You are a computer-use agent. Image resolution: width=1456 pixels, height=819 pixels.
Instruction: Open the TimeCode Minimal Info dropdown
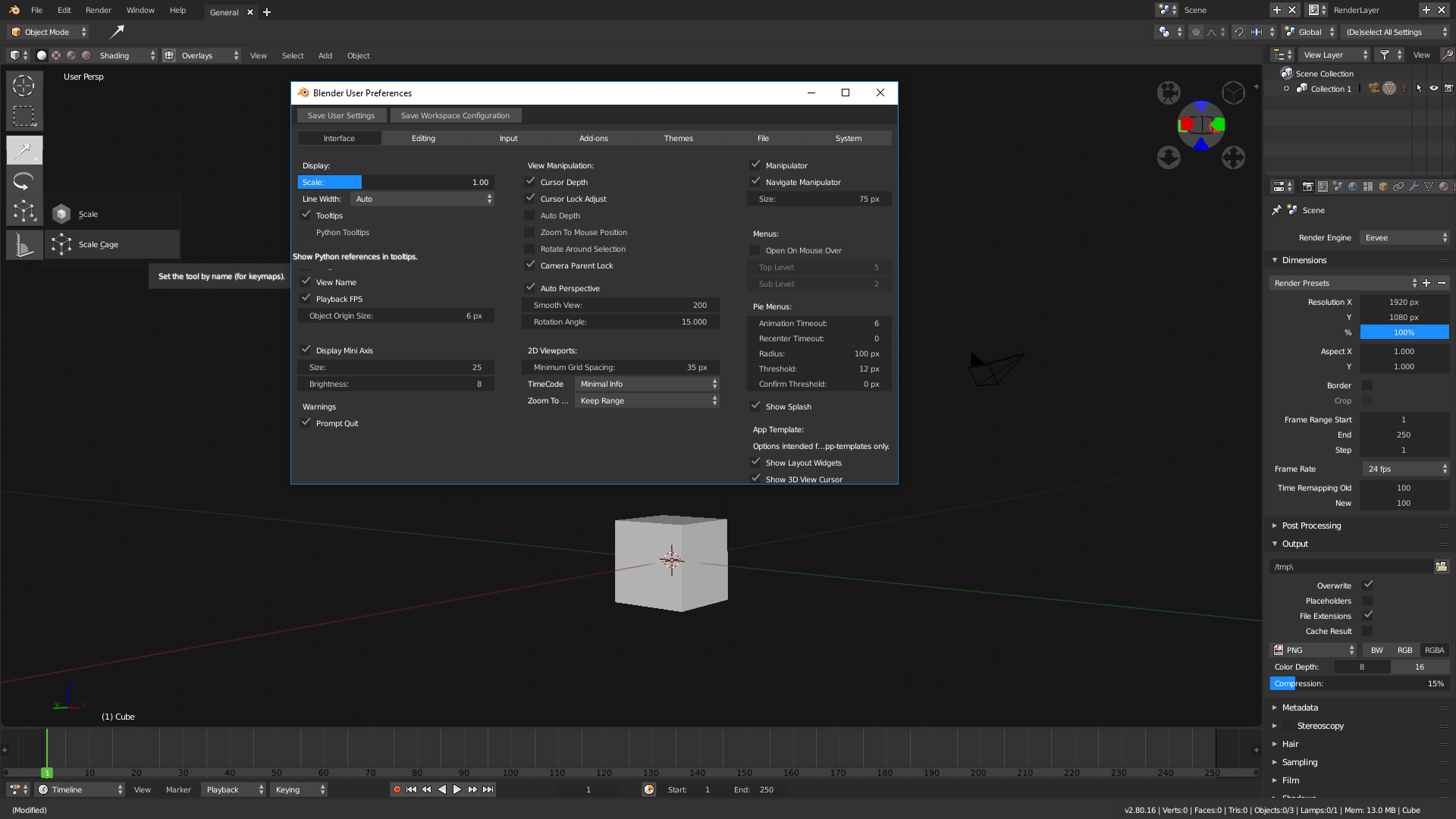click(x=647, y=384)
